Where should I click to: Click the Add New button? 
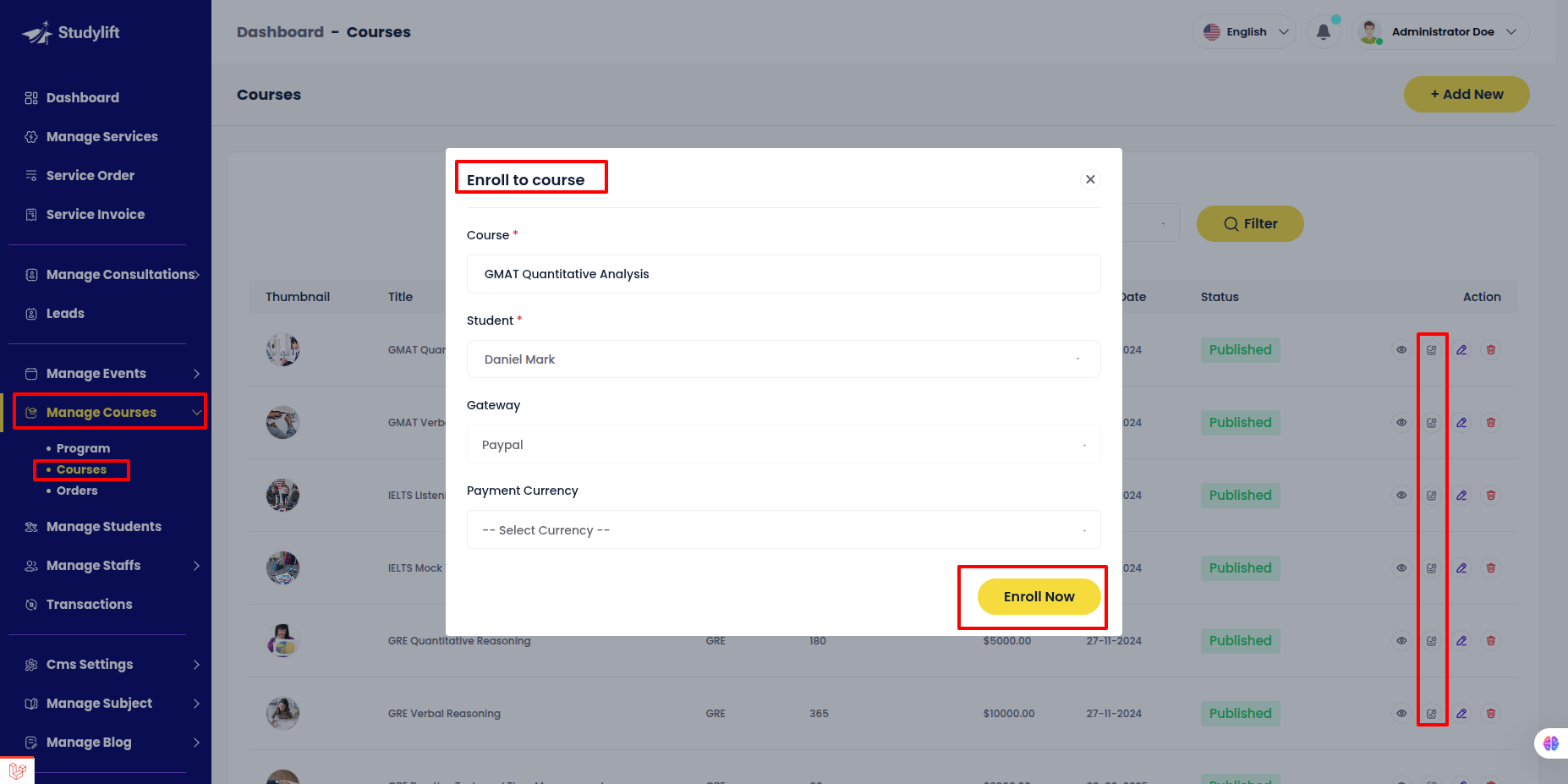(1467, 95)
